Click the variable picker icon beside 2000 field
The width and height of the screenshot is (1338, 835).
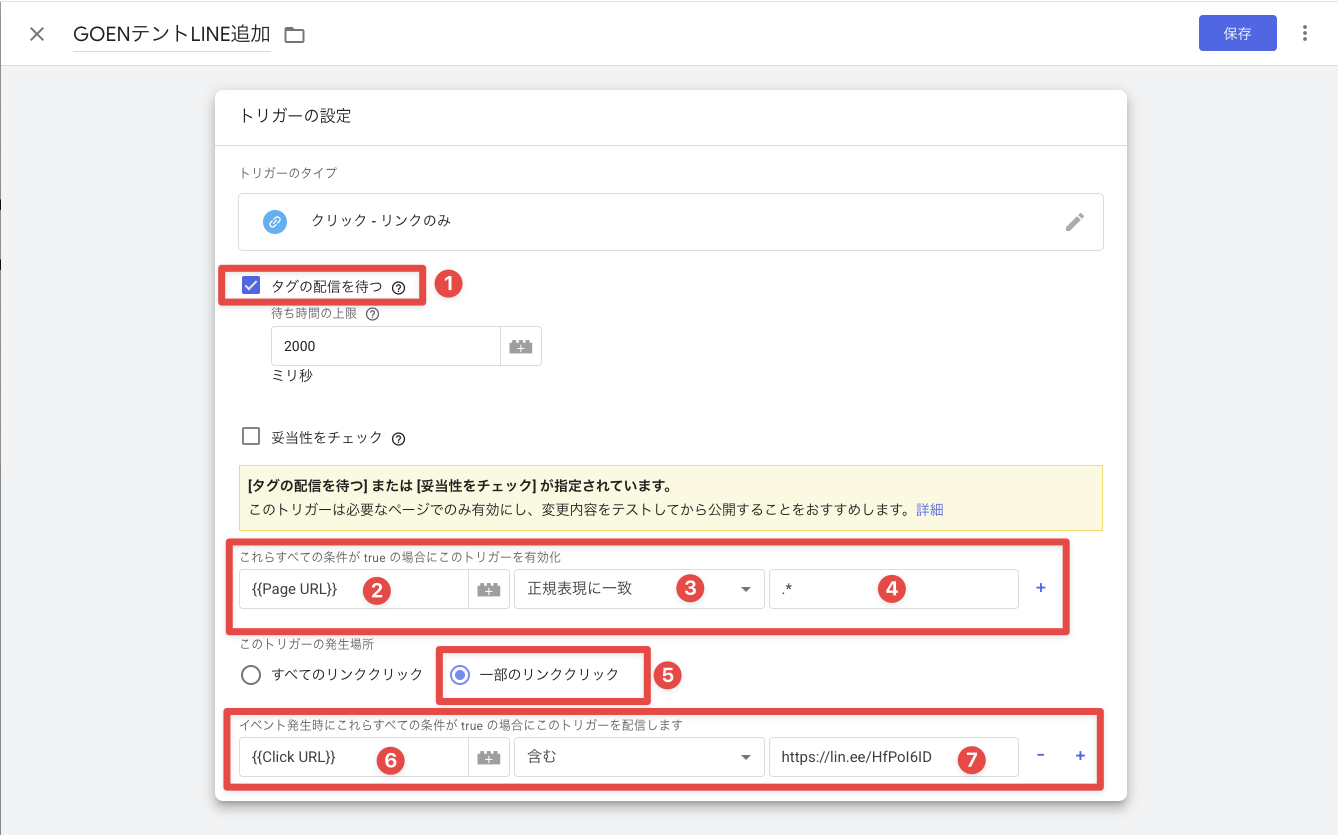click(521, 346)
